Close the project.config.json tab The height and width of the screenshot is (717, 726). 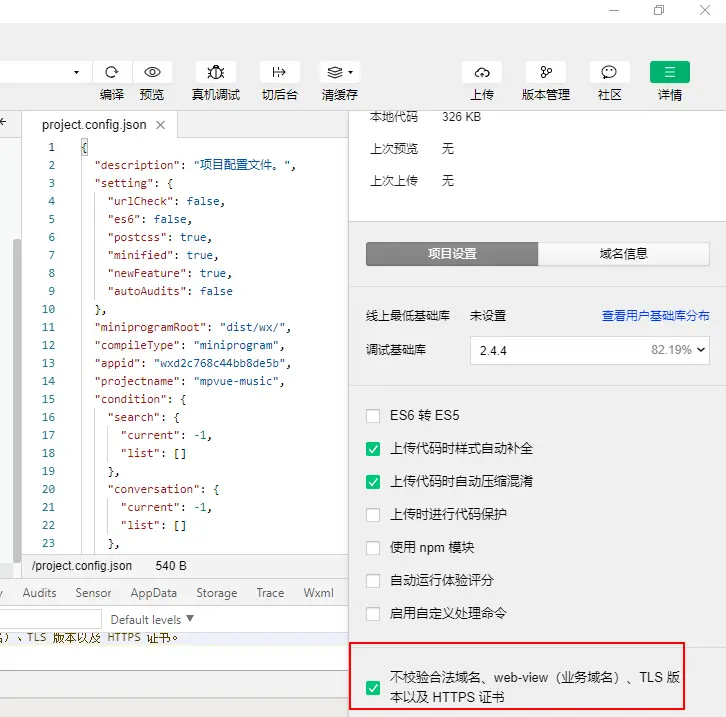pos(160,125)
